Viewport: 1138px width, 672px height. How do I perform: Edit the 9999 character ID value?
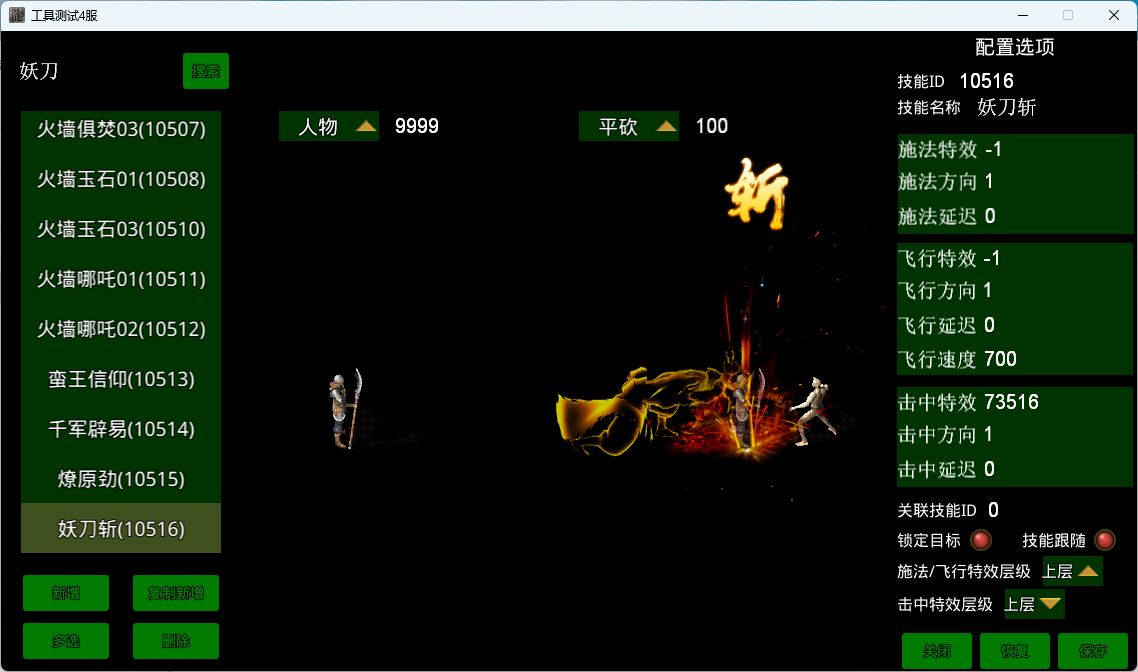click(x=417, y=126)
